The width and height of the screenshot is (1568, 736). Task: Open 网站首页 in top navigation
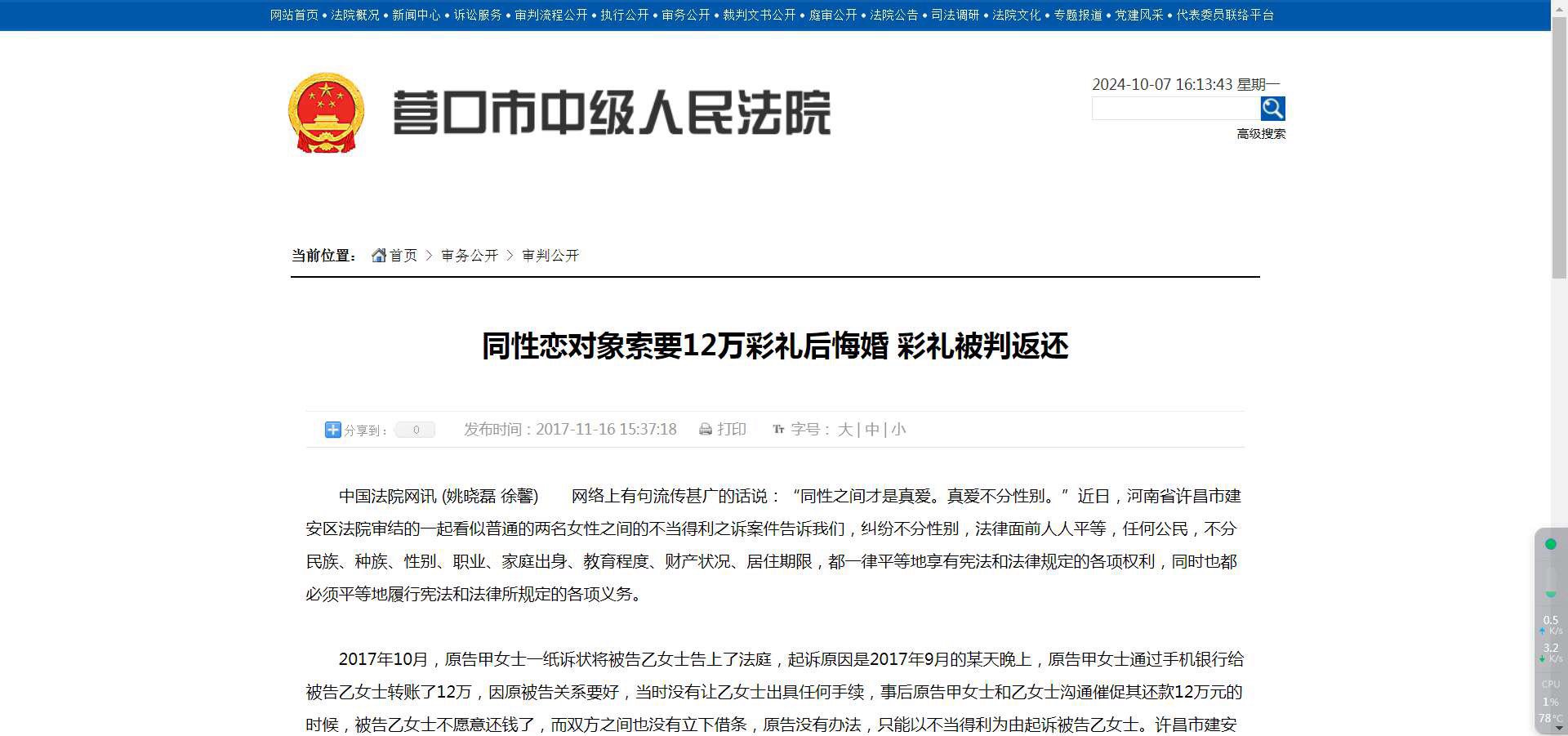tap(294, 15)
